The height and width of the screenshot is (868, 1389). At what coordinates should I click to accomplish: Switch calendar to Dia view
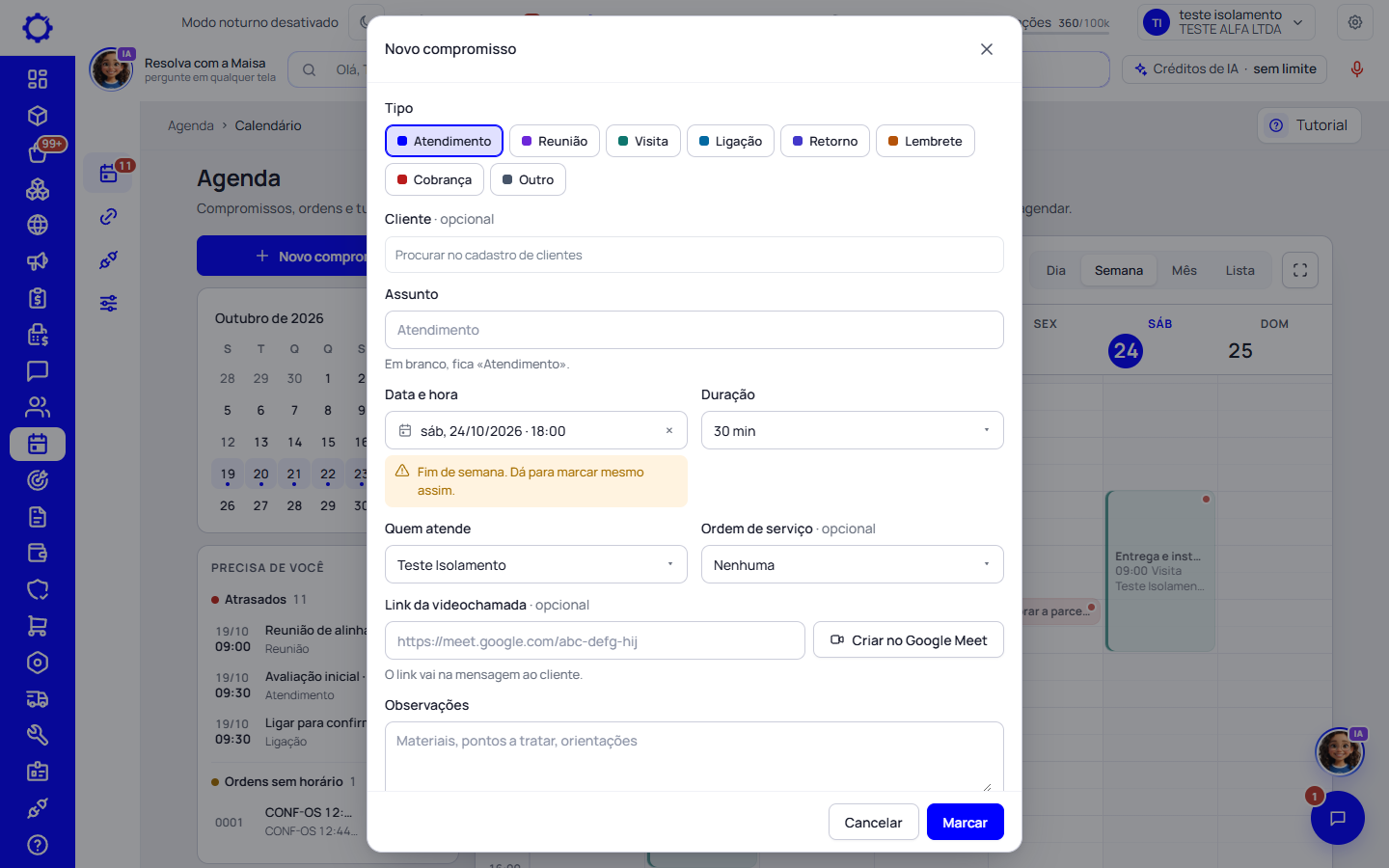coord(1056,270)
